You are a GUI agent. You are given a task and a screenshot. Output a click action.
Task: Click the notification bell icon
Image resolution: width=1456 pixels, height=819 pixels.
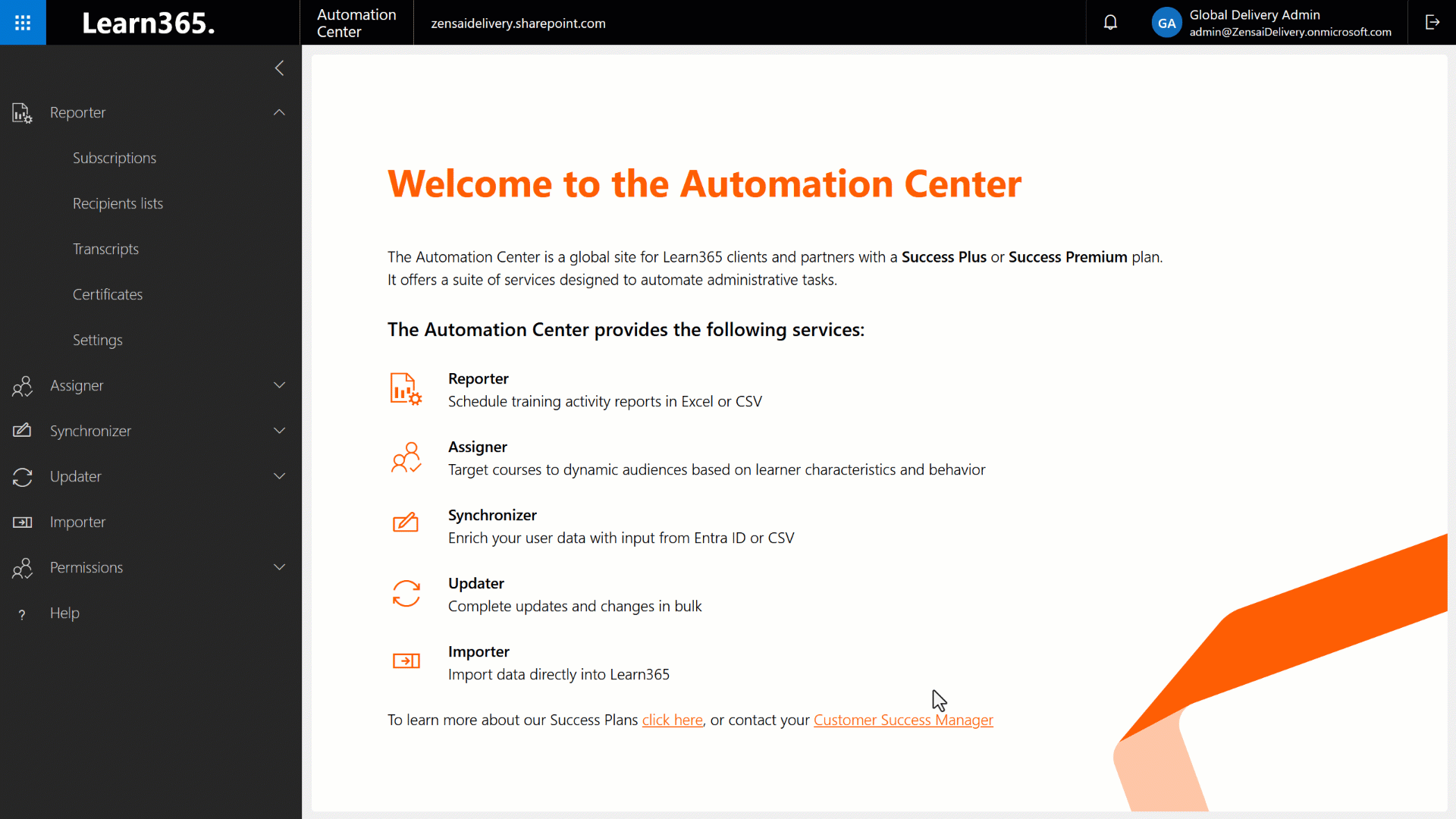1111,22
